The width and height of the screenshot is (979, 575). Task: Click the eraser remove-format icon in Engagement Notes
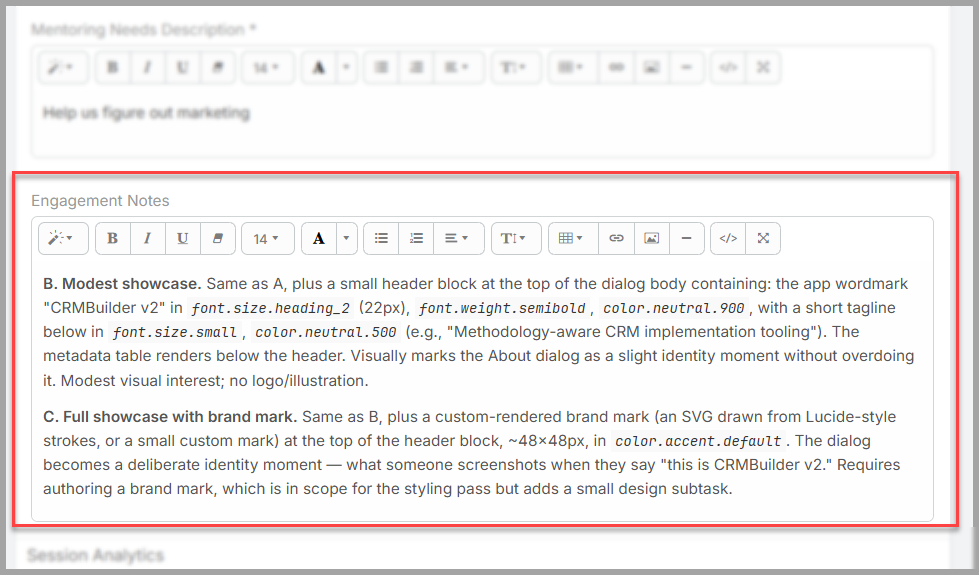coord(218,238)
